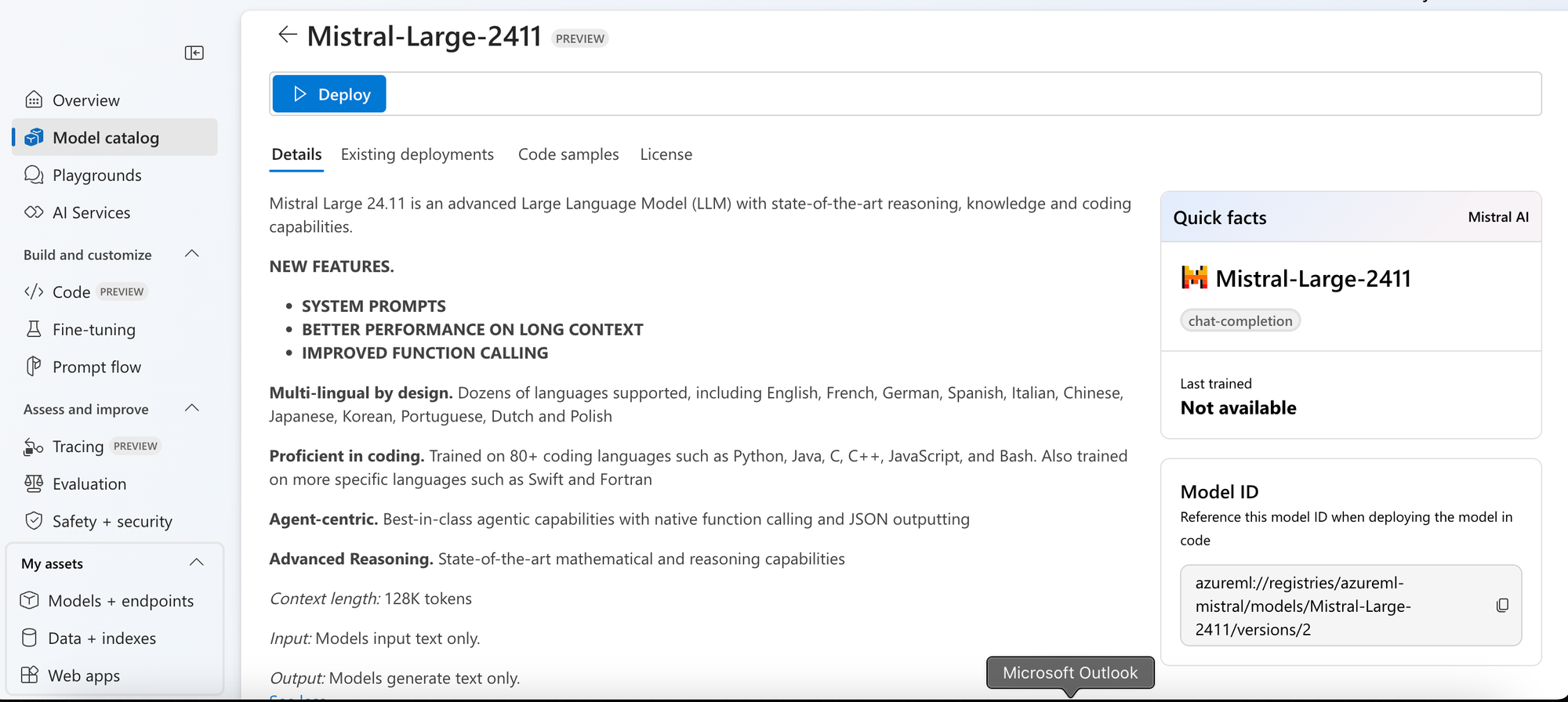The width and height of the screenshot is (1568, 702).
Task: Click the back arrow beside Mistral-Large-2411
Action: tap(288, 34)
